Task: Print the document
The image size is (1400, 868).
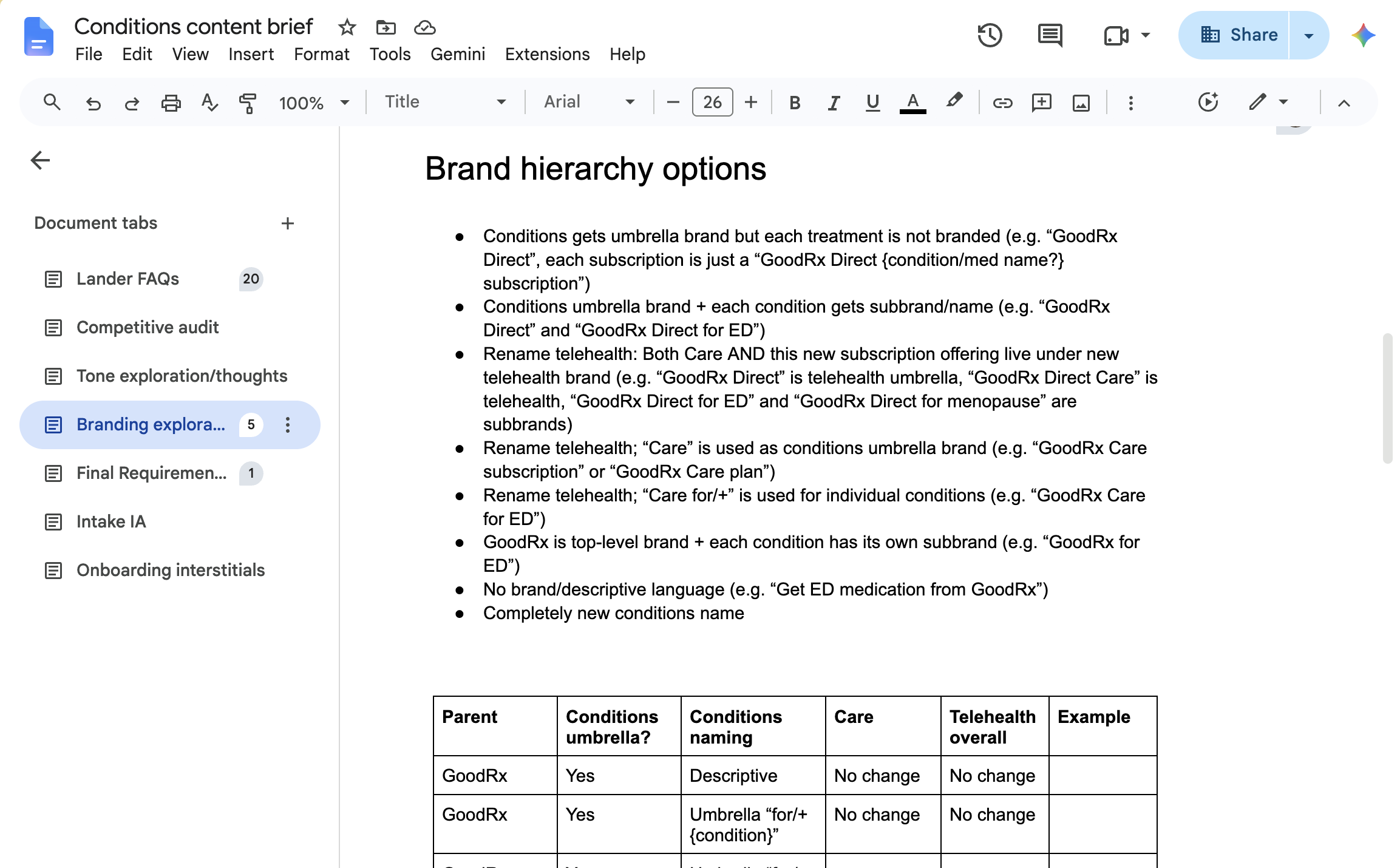Action: 171,103
